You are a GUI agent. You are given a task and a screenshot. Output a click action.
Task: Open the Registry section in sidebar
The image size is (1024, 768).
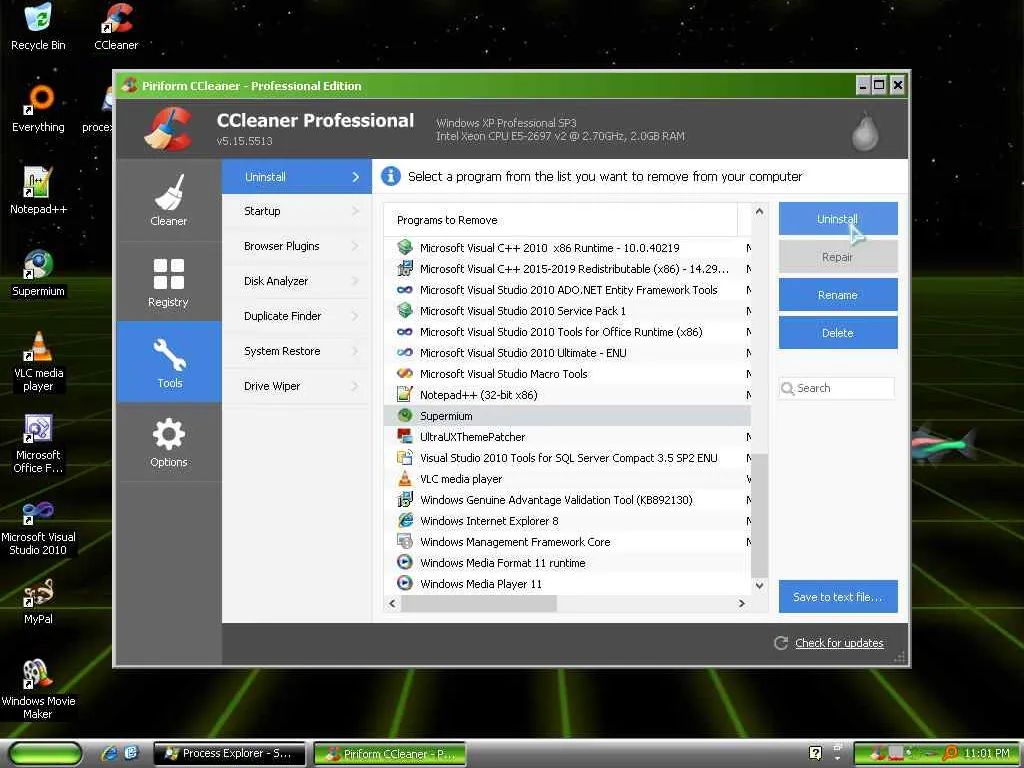[168, 281]
